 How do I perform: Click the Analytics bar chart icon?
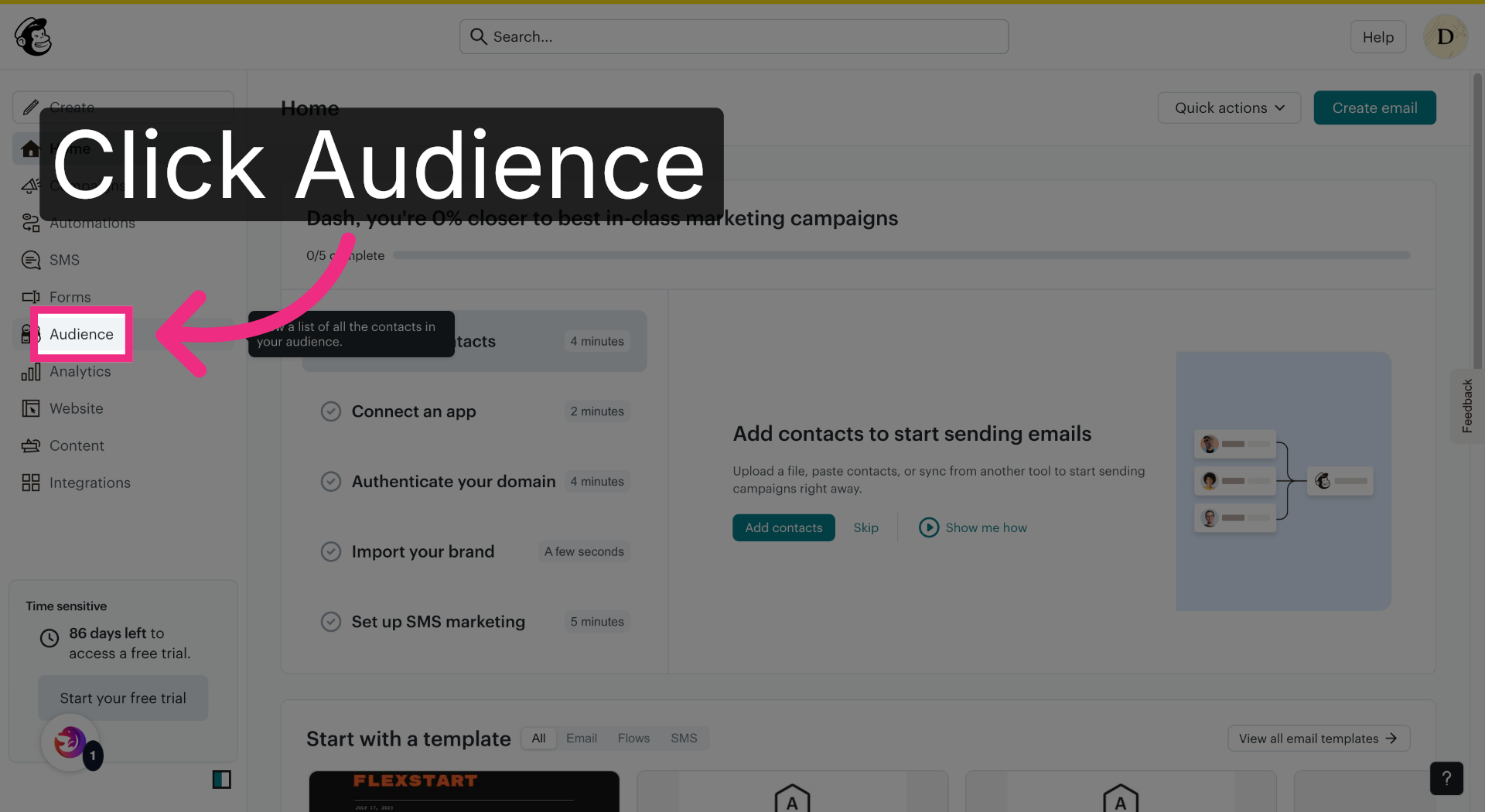(x=31, y=371)
